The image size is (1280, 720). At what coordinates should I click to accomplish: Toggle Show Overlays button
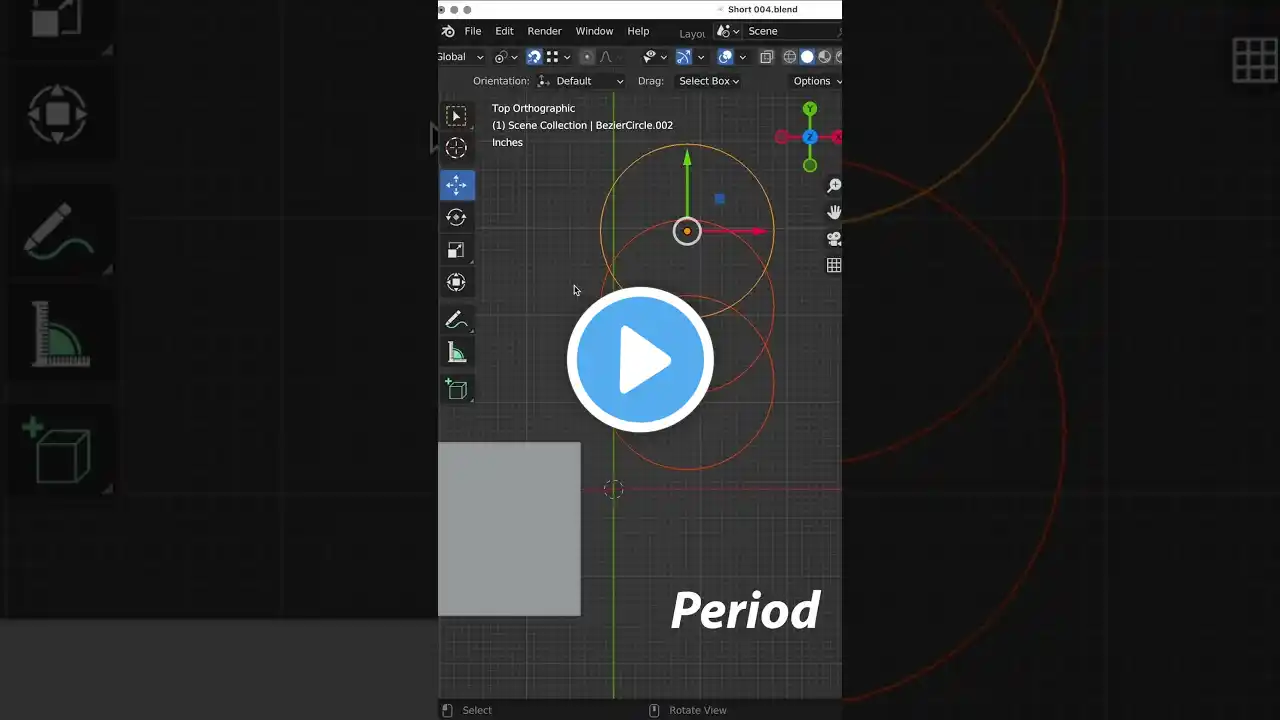[726, 57]
